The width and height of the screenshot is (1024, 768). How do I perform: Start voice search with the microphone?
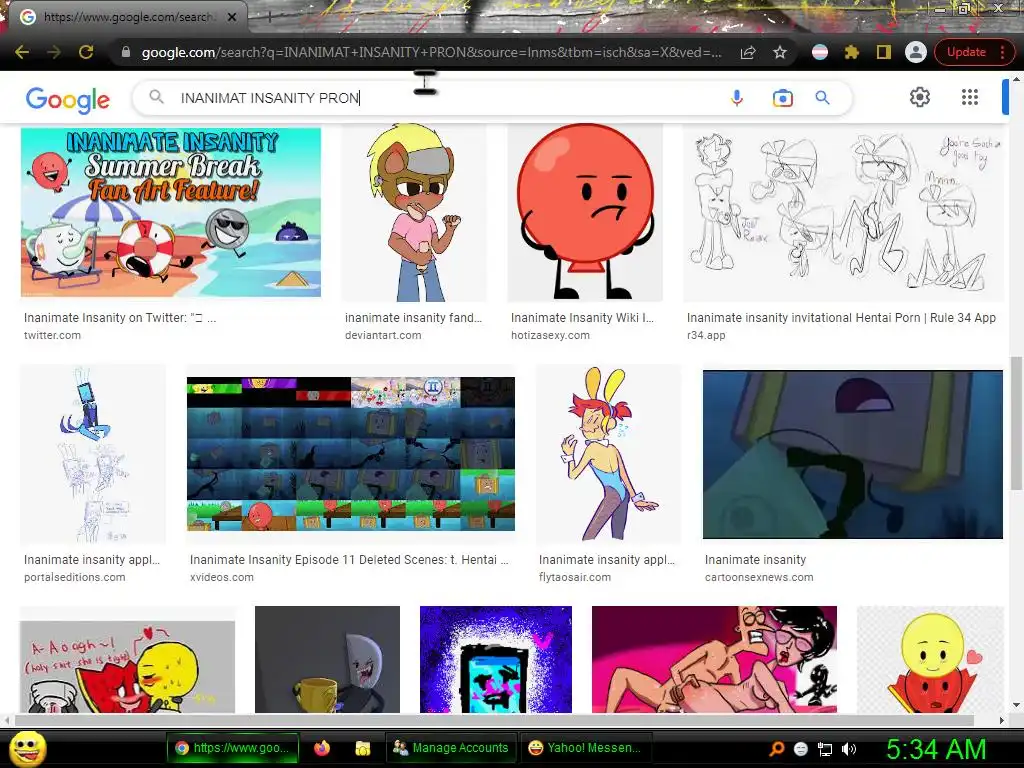737,98
